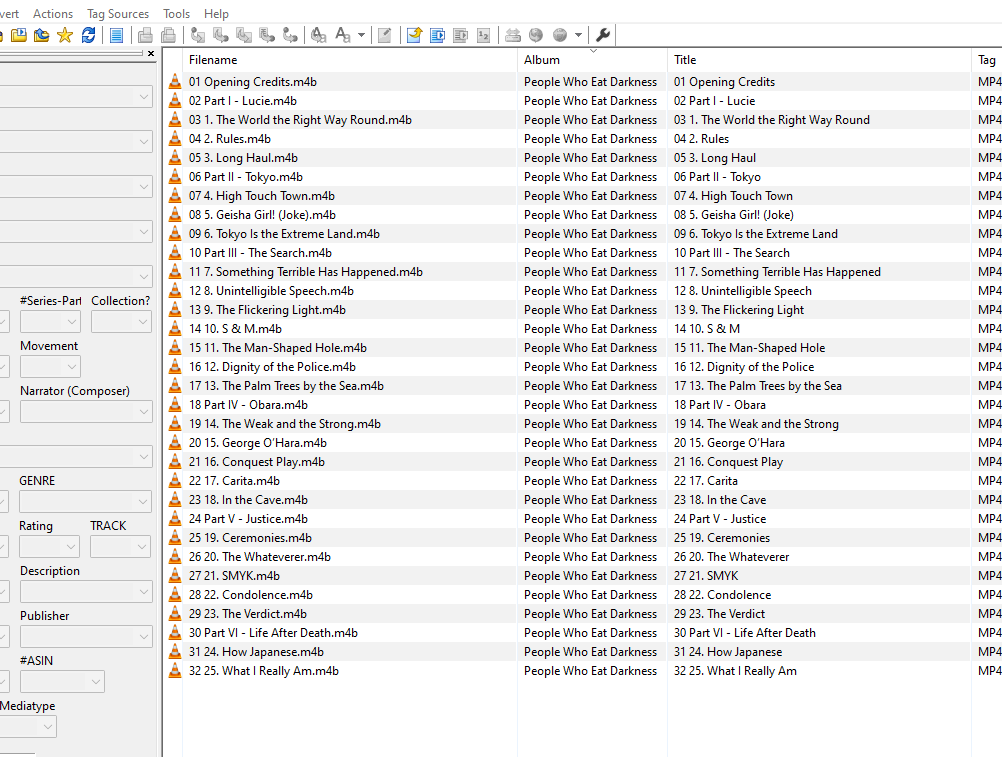
Task: Open web sources with the globe icon
Action: 537,35
